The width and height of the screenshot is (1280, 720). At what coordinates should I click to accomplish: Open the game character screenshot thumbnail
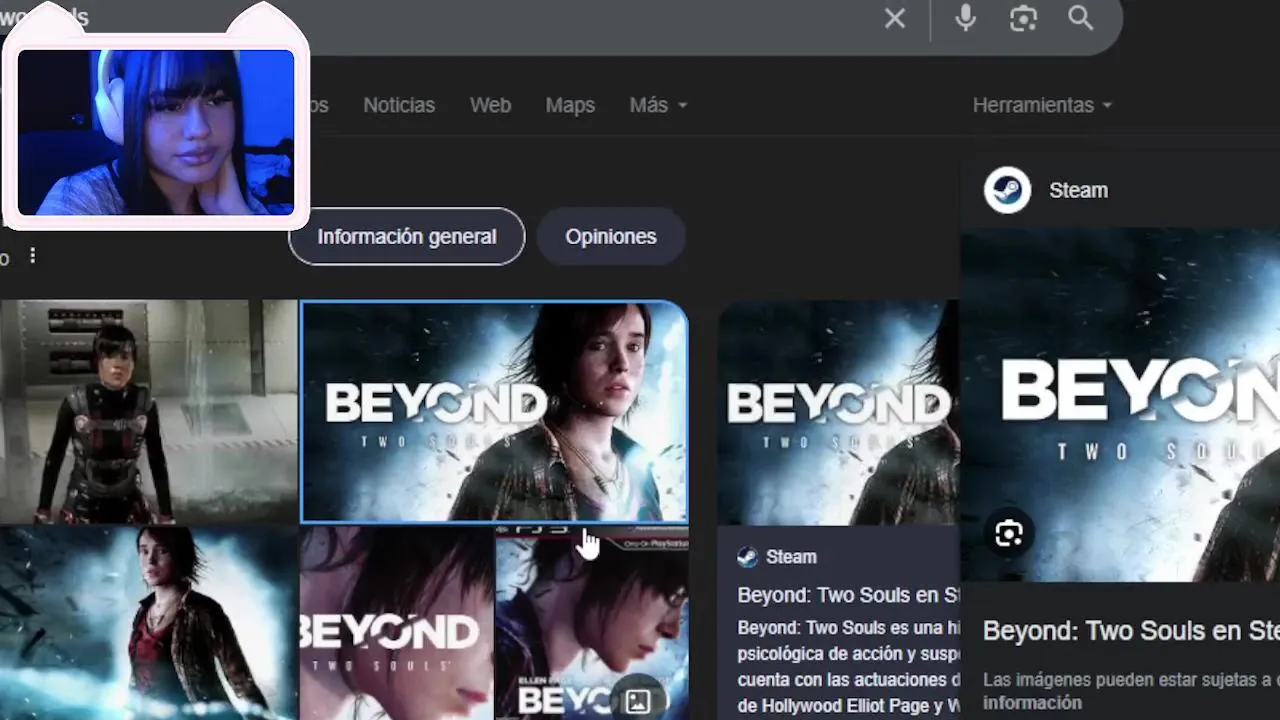click(x=148, y=412)
